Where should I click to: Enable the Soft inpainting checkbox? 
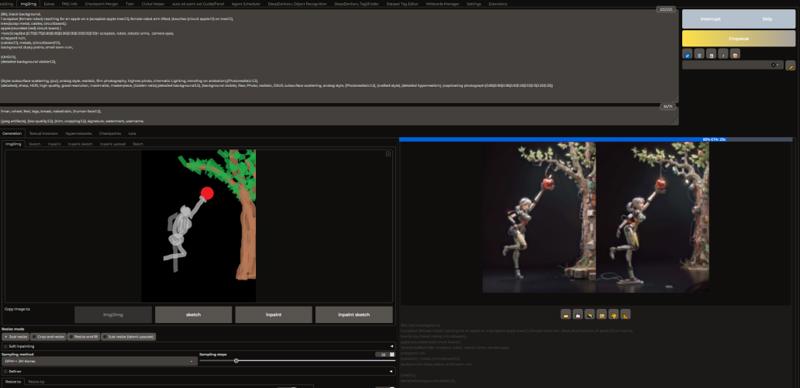click(6, 346)
